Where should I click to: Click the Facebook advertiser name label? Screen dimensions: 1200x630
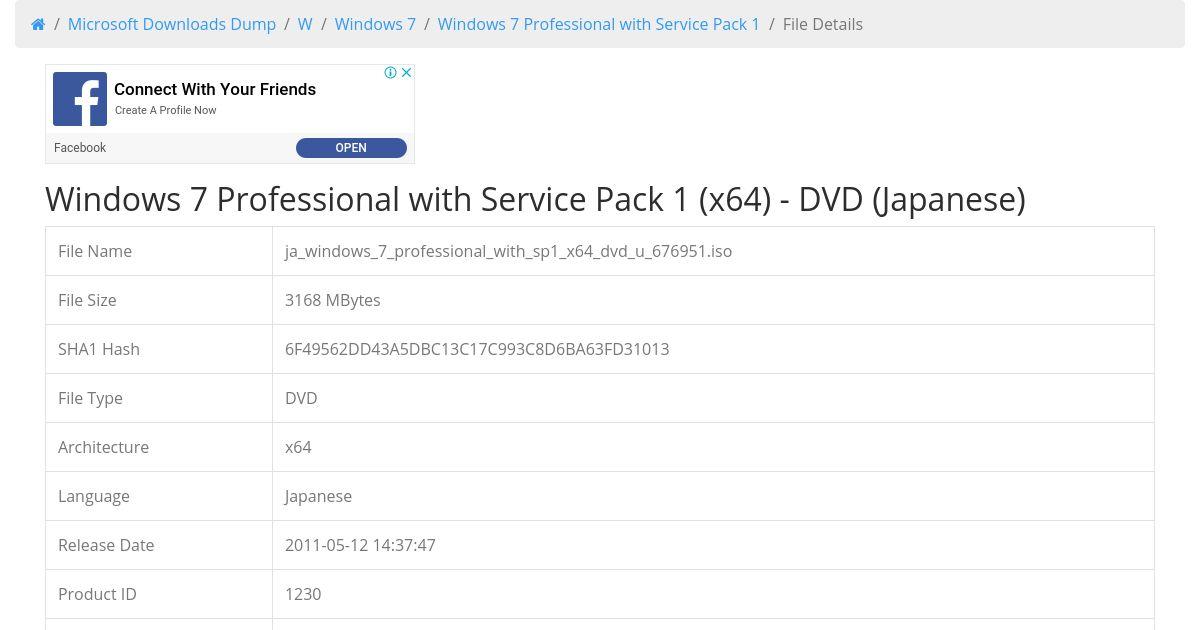coord(80,148)
